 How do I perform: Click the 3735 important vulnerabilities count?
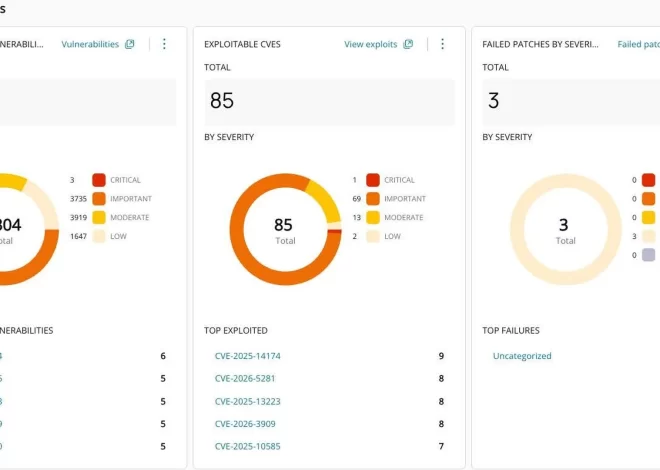[78, 199]
